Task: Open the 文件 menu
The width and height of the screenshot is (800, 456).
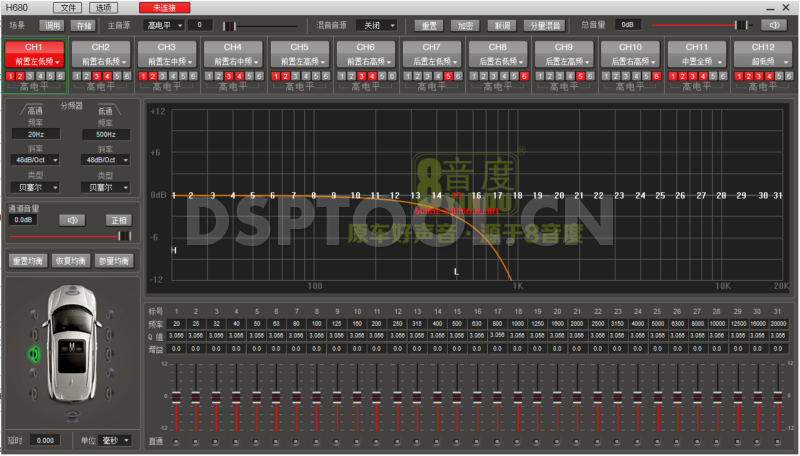Action: point(68,7)
